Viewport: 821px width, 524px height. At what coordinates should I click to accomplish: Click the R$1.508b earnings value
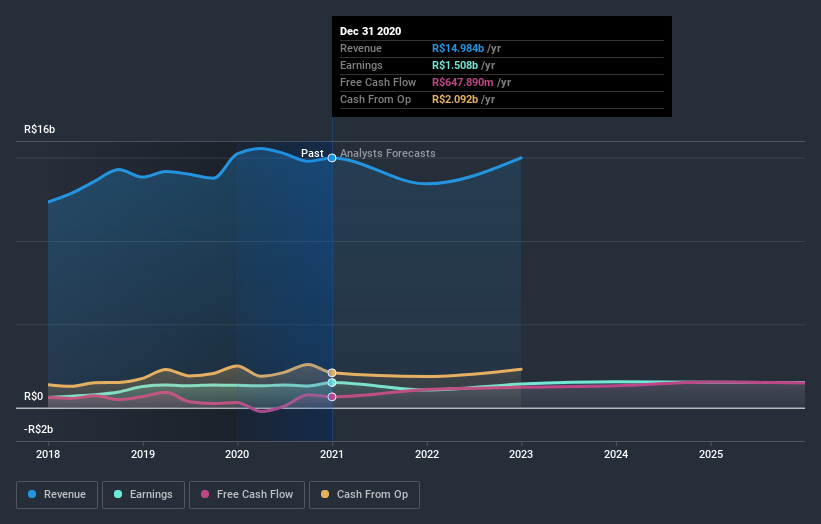[x=455, y=65]
